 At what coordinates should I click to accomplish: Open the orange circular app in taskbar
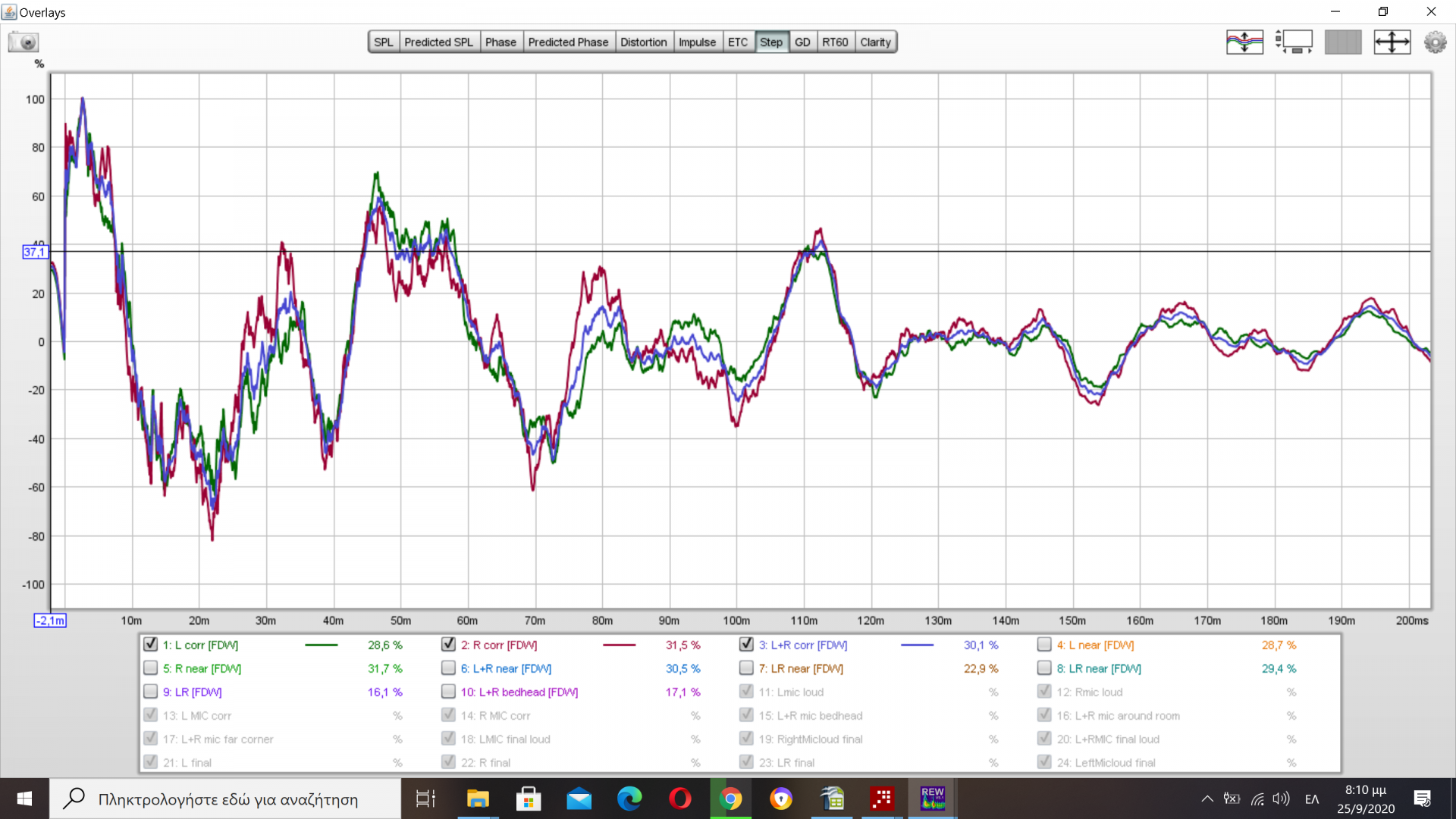781,799
